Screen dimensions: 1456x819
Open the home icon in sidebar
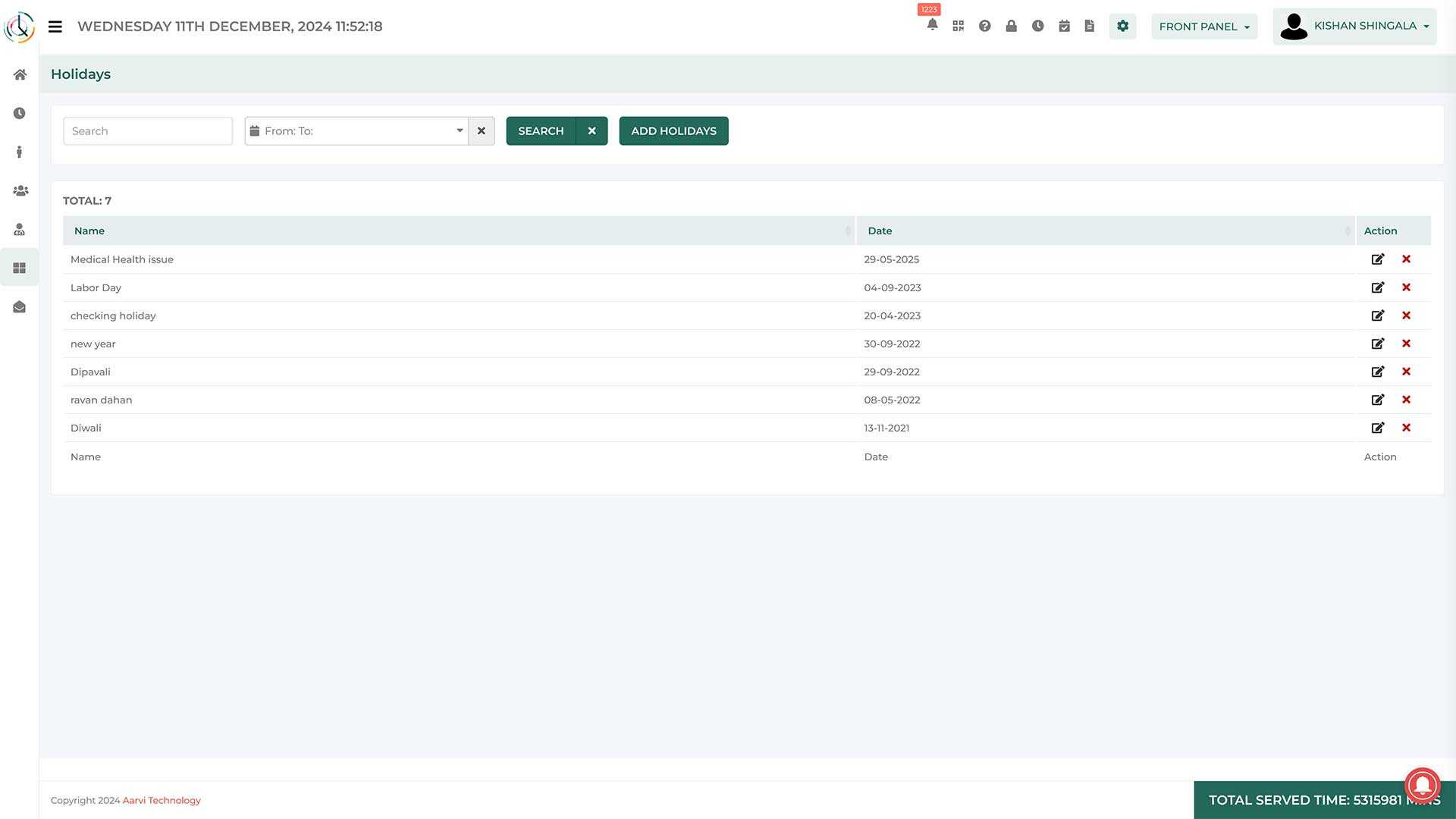click(20, 74)
